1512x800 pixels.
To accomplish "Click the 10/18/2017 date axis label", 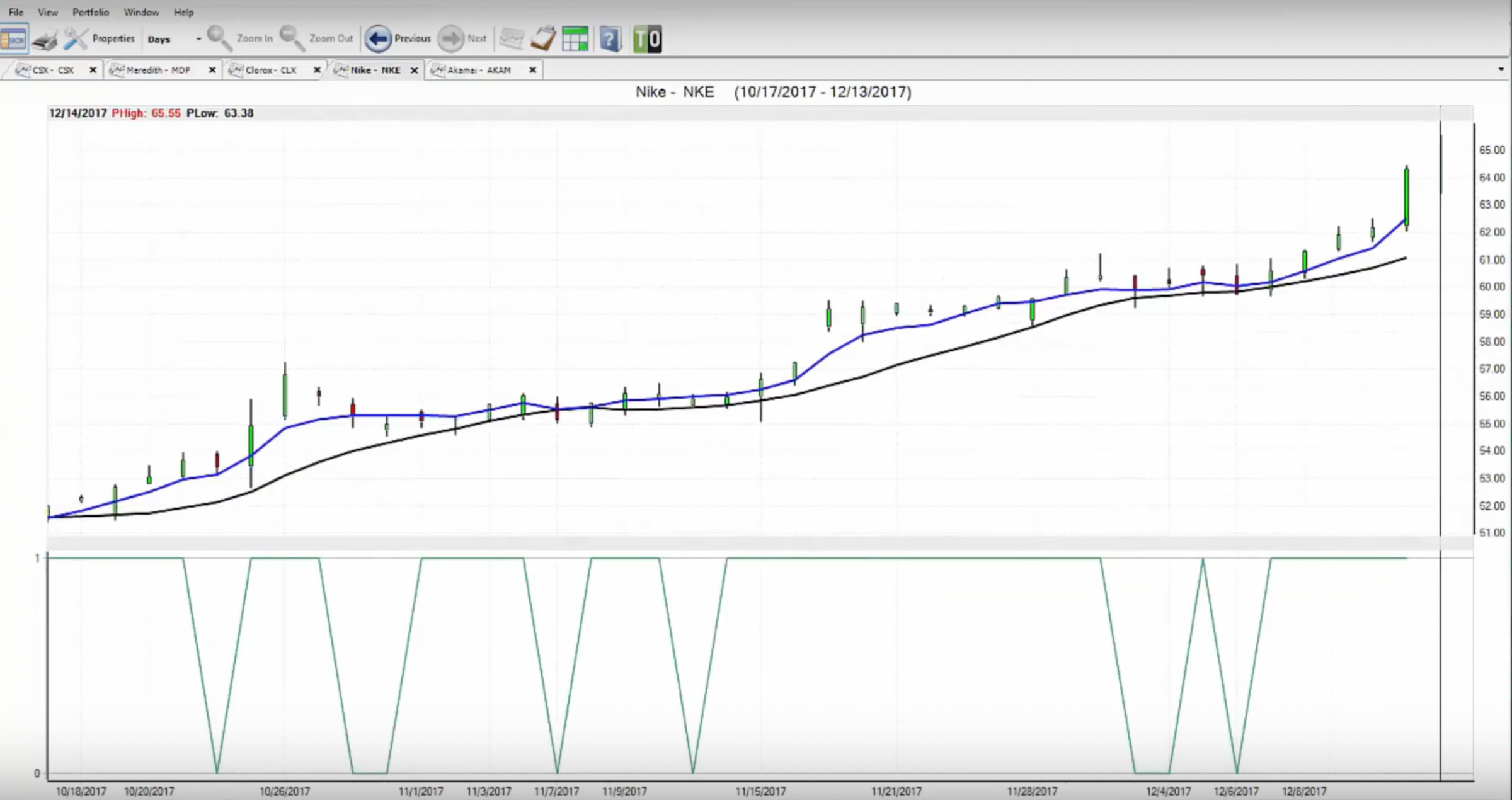I will (81, 791).
